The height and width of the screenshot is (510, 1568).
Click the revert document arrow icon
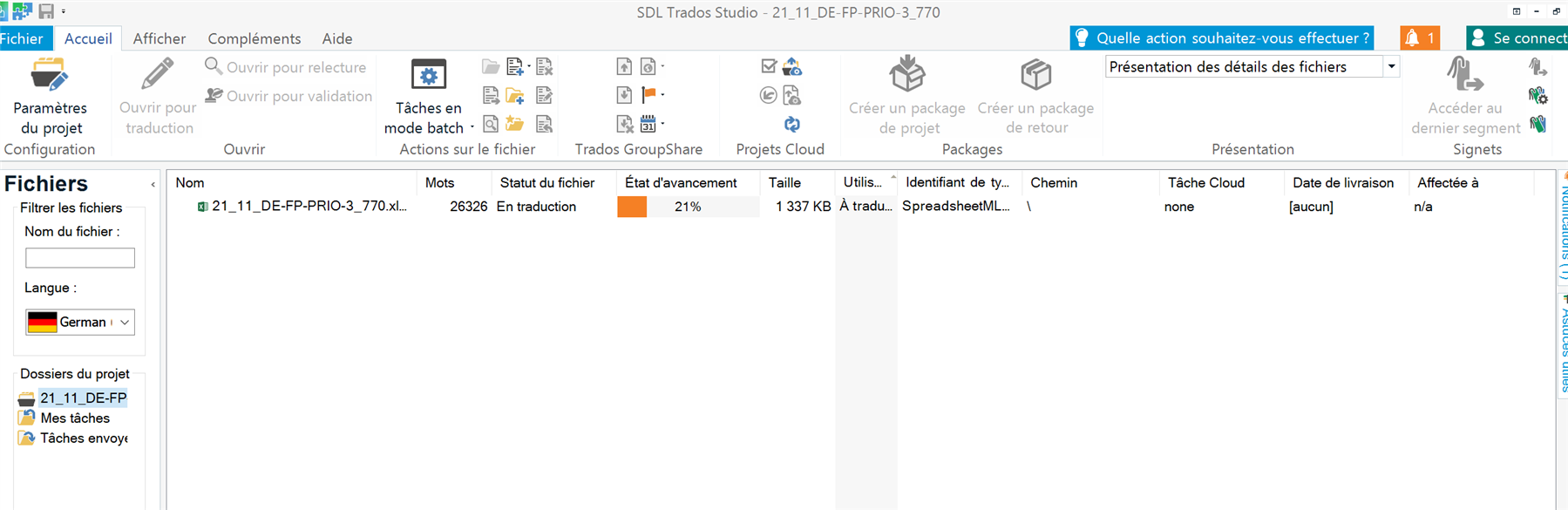tap(545, 124)
